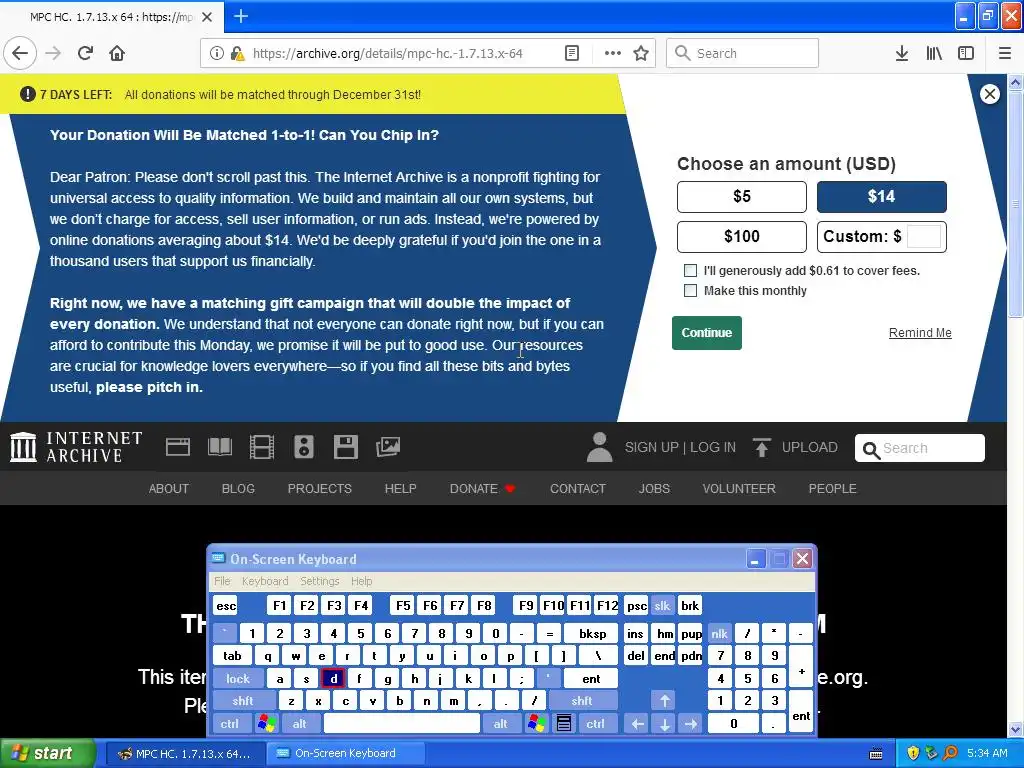1024x768 pixels.
Task: Click the UPLOAD arrow link
Action: (795, 447)
